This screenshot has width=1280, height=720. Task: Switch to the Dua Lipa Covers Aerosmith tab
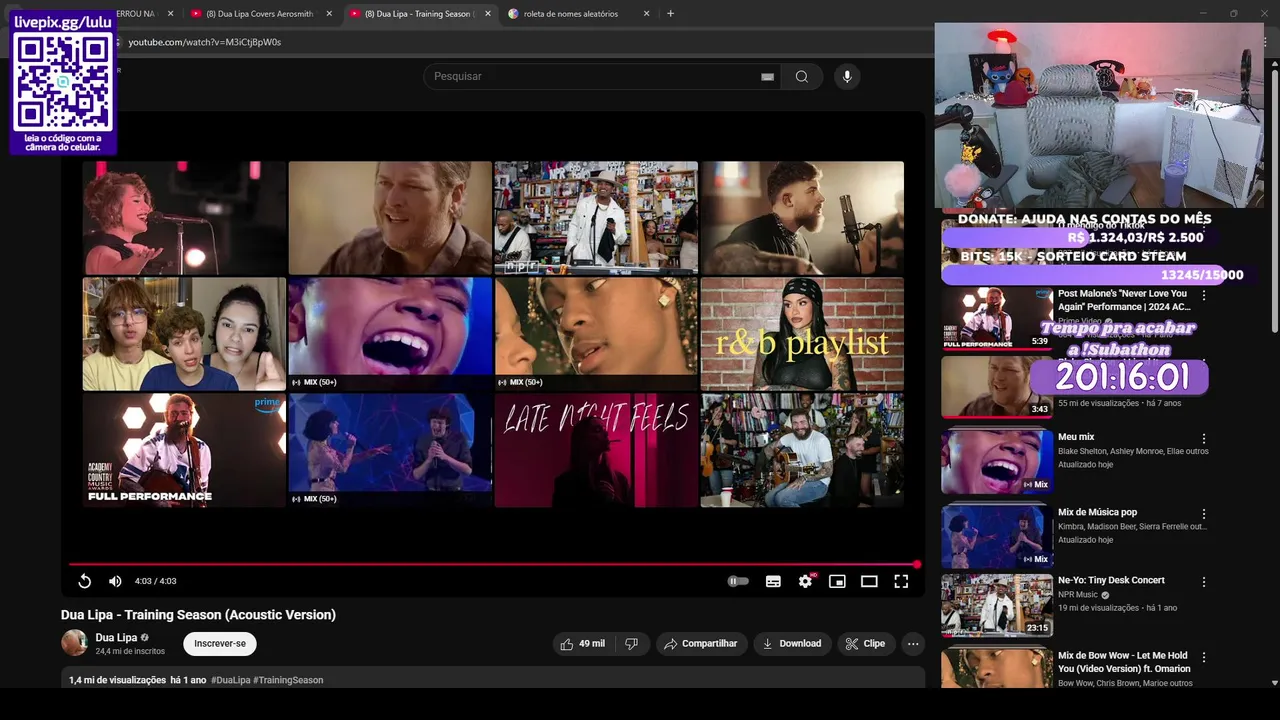pos(259,14)
